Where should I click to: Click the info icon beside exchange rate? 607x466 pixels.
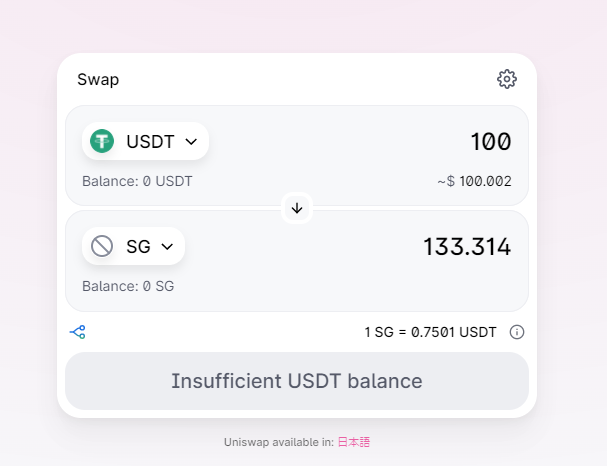517,332
